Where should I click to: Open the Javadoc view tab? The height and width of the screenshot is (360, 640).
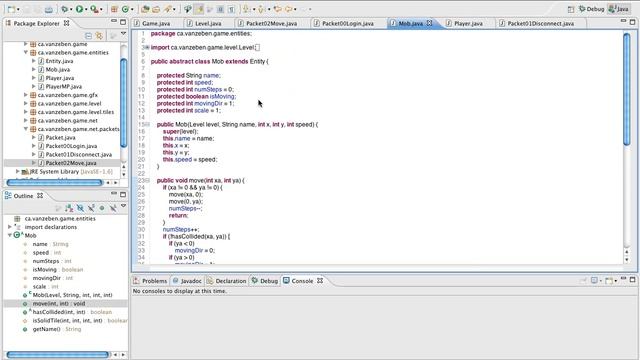pos(187,281)
